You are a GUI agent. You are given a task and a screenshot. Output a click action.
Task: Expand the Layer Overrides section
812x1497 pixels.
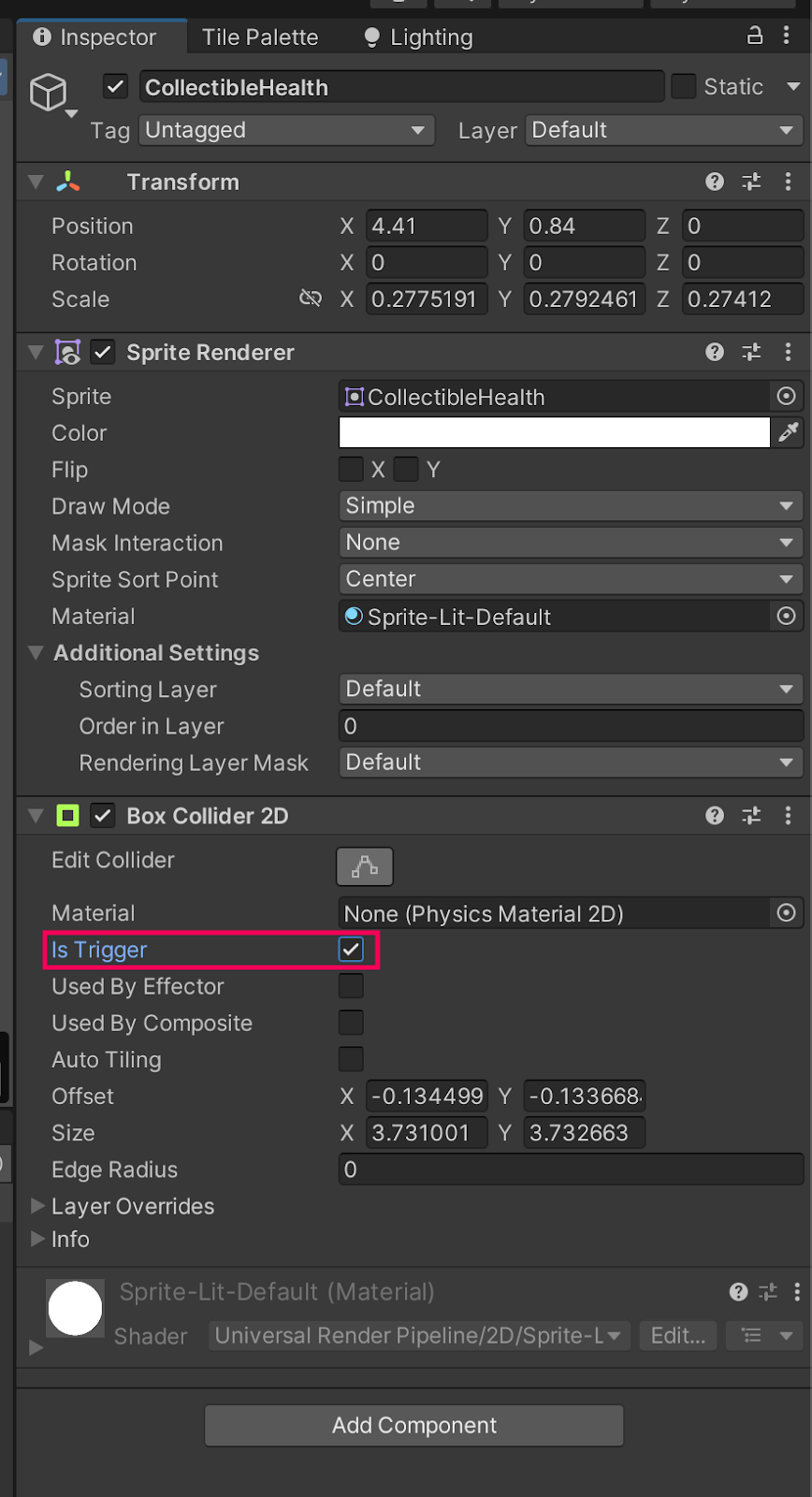[36, 1206]
